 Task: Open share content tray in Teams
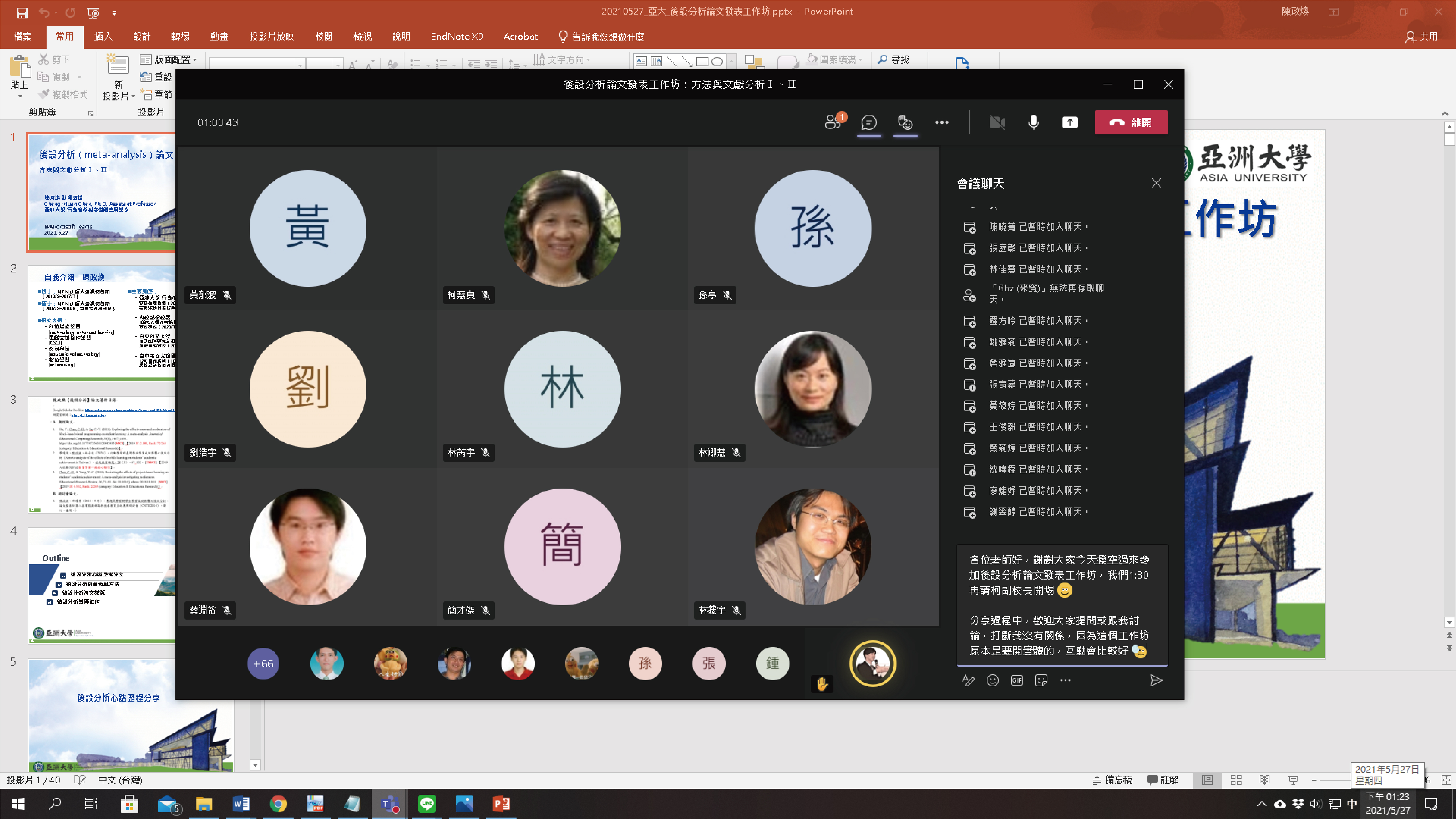tap(1070, 122)
